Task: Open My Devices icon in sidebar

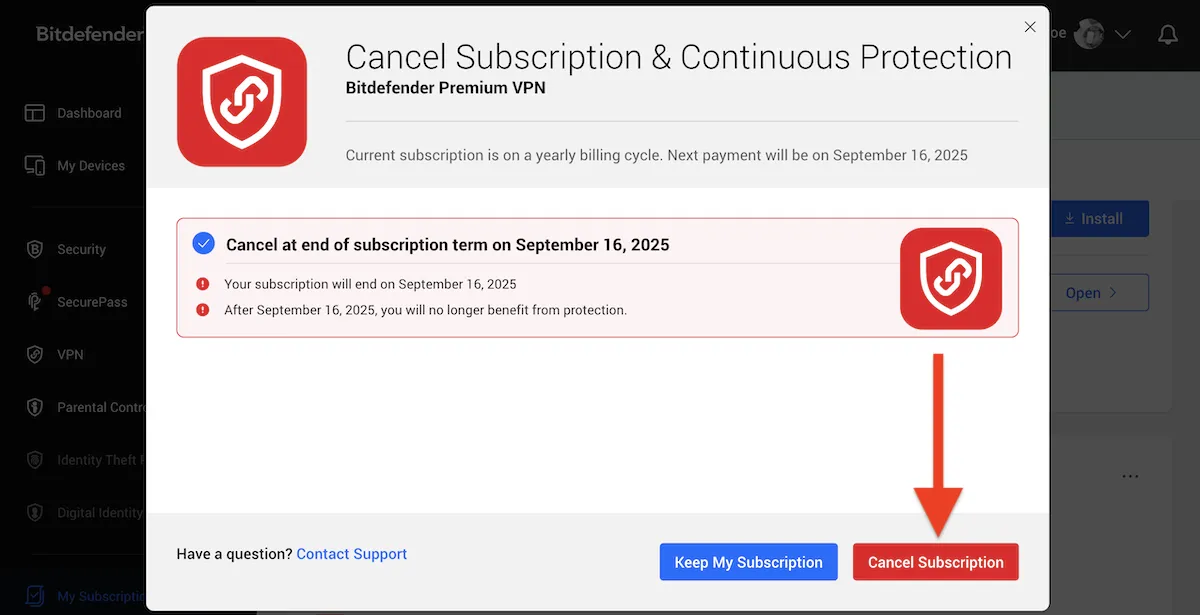Action: click(x=35, y=166)
